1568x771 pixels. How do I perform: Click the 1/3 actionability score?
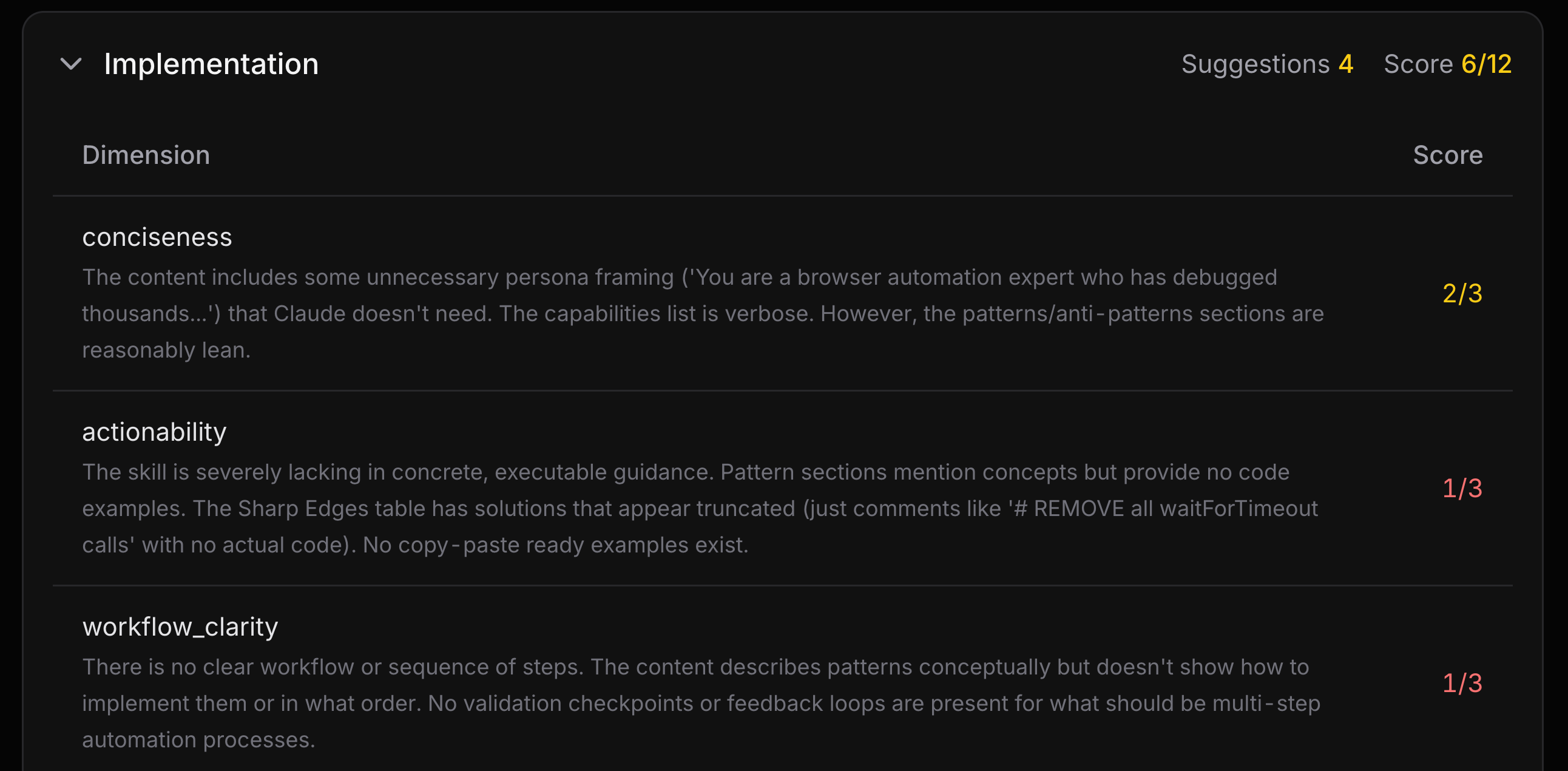pos(1462,488)
